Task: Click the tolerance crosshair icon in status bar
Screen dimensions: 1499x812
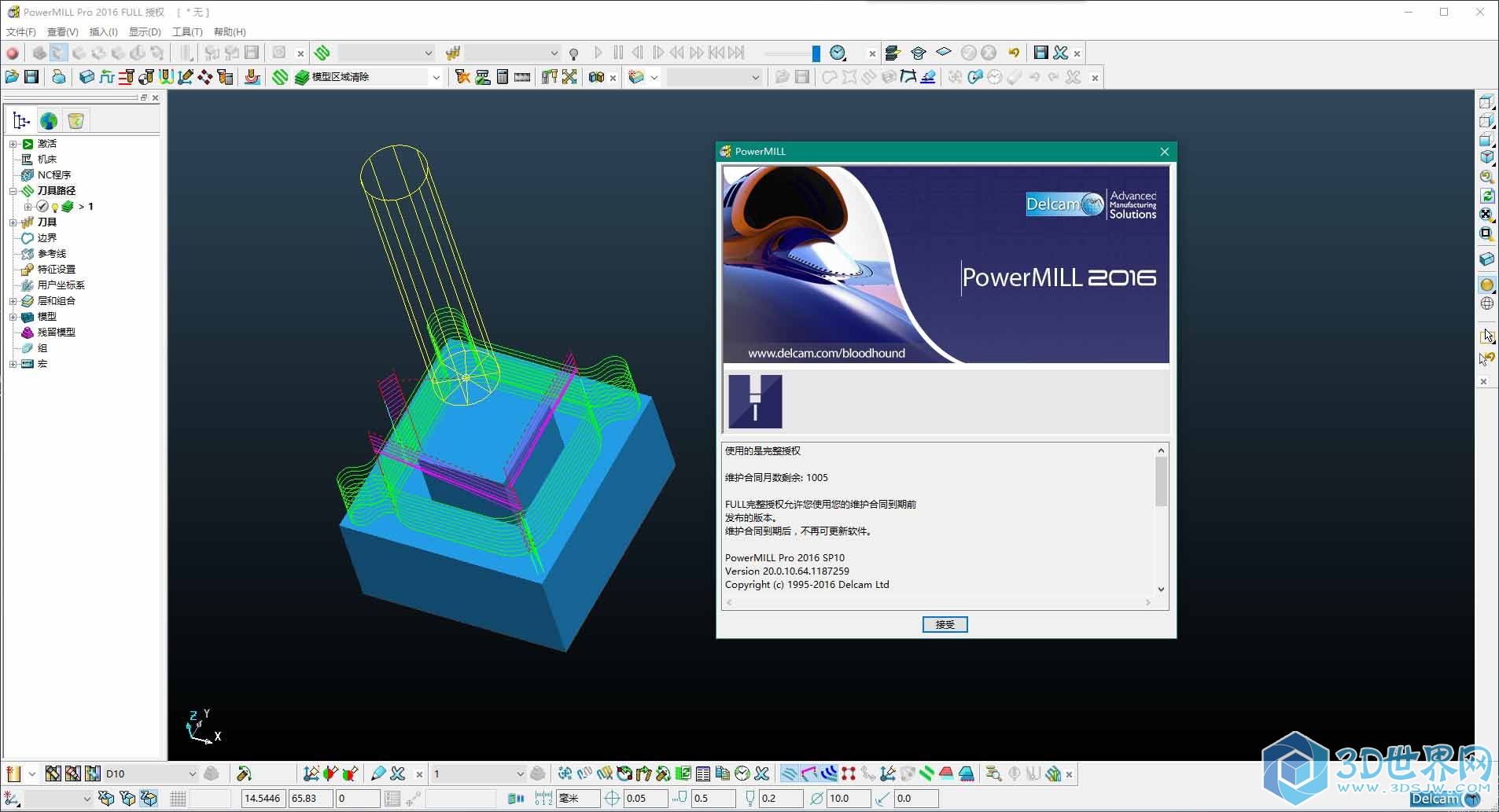Action: coord(613,799)
